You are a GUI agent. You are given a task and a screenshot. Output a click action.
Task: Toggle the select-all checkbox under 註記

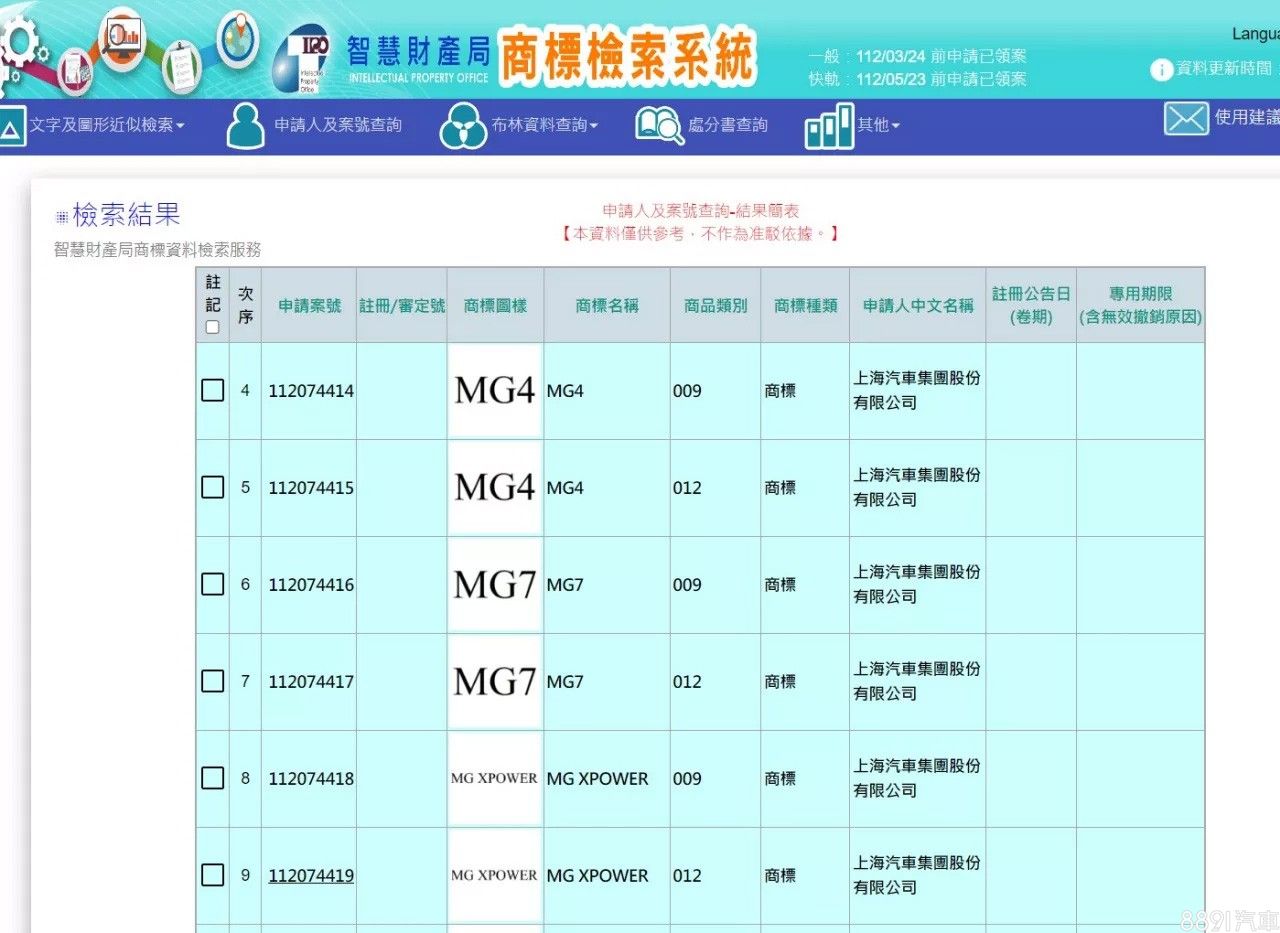pos(212,327)
